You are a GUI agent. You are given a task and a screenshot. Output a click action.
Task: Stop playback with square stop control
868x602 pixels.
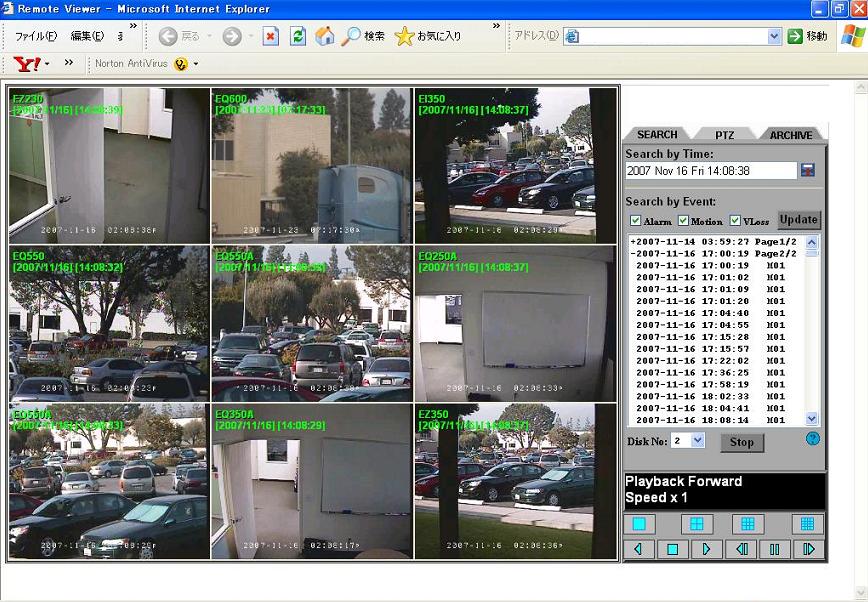[x=673, y=549]
